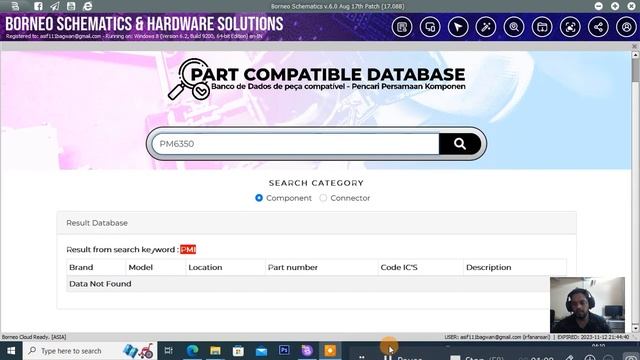The height and width of the screenshot is (360, 640).
Task: Open Microsoft Store from the taskbar
Action: pyautogui.click(x=238, y=351)
